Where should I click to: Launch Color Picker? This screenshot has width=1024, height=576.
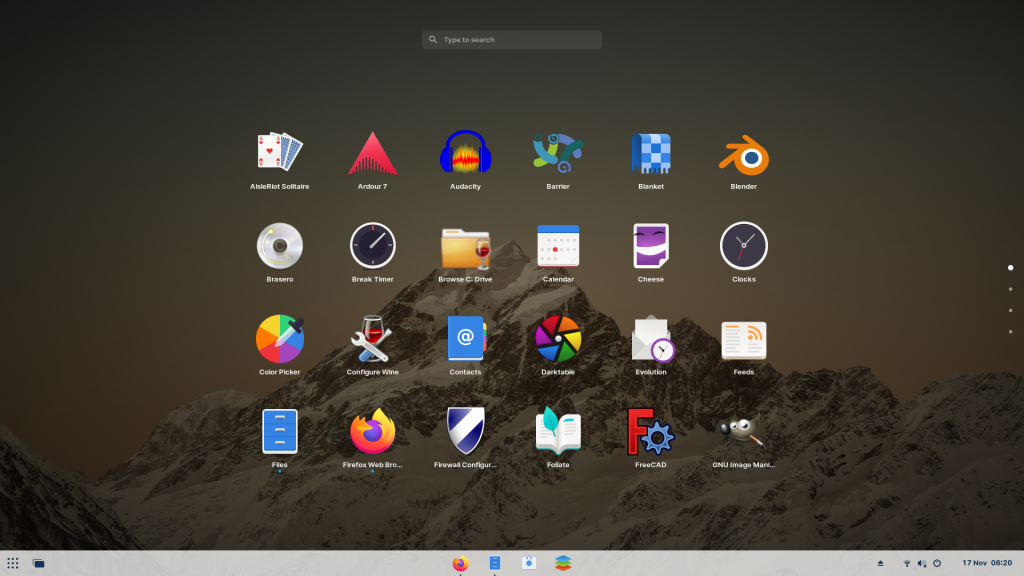[x=280, y=338]
